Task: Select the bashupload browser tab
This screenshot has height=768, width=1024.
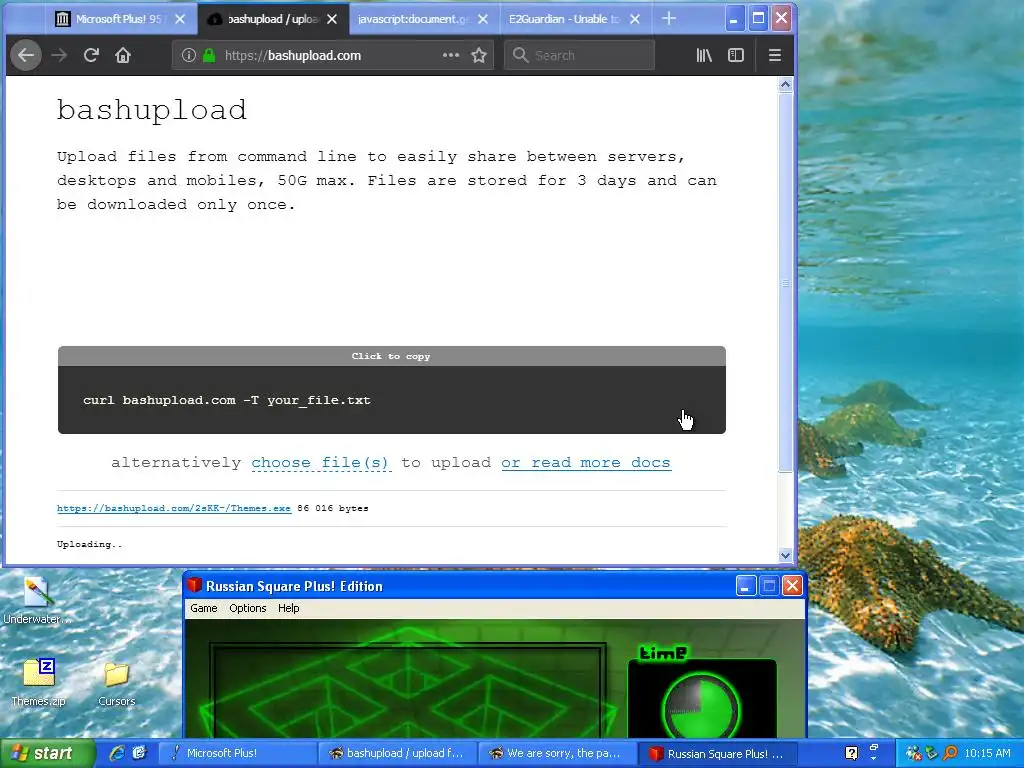Action: [x=273, y=19]
